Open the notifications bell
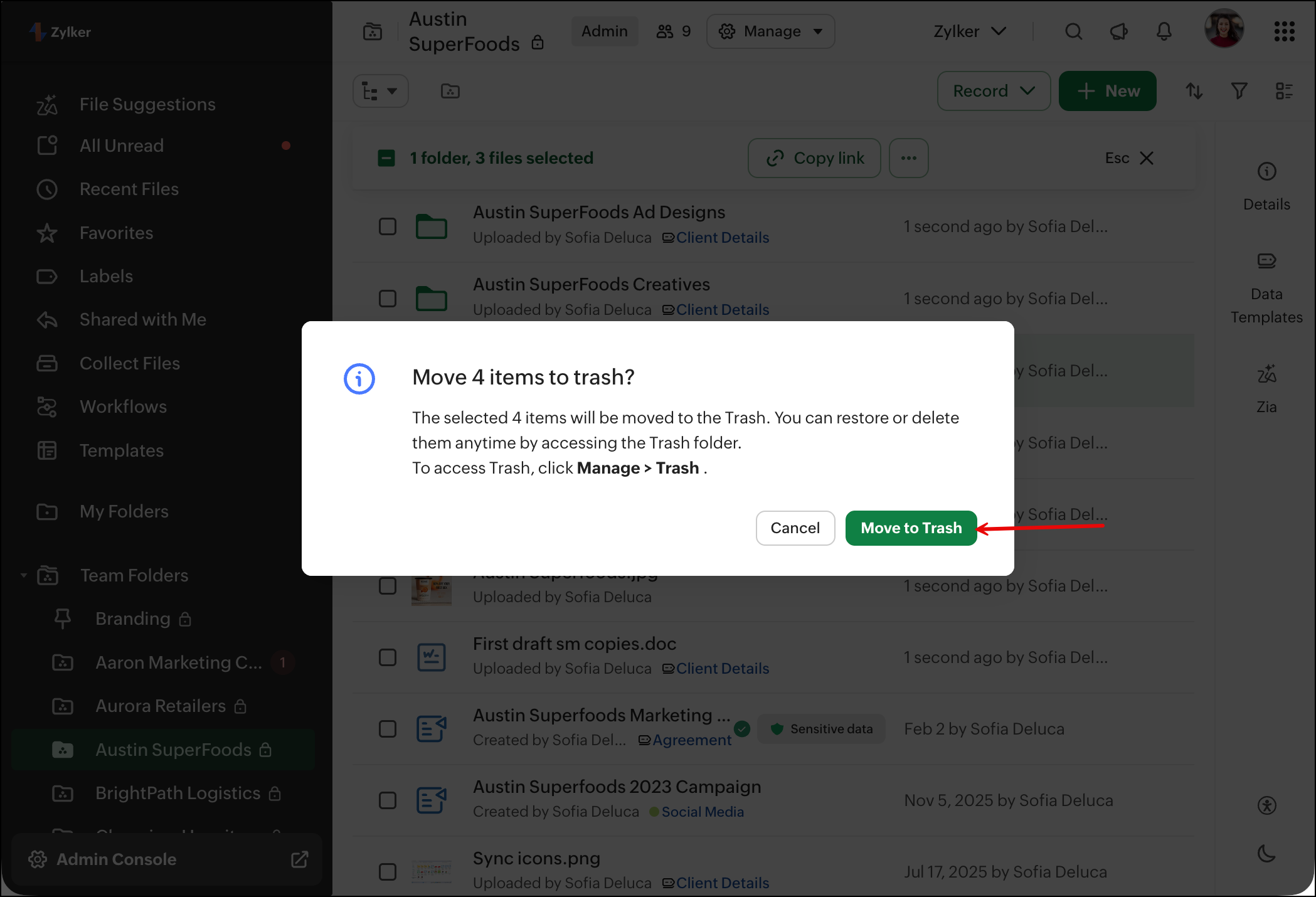The image size is (1316, 897). click(1164, 31)
